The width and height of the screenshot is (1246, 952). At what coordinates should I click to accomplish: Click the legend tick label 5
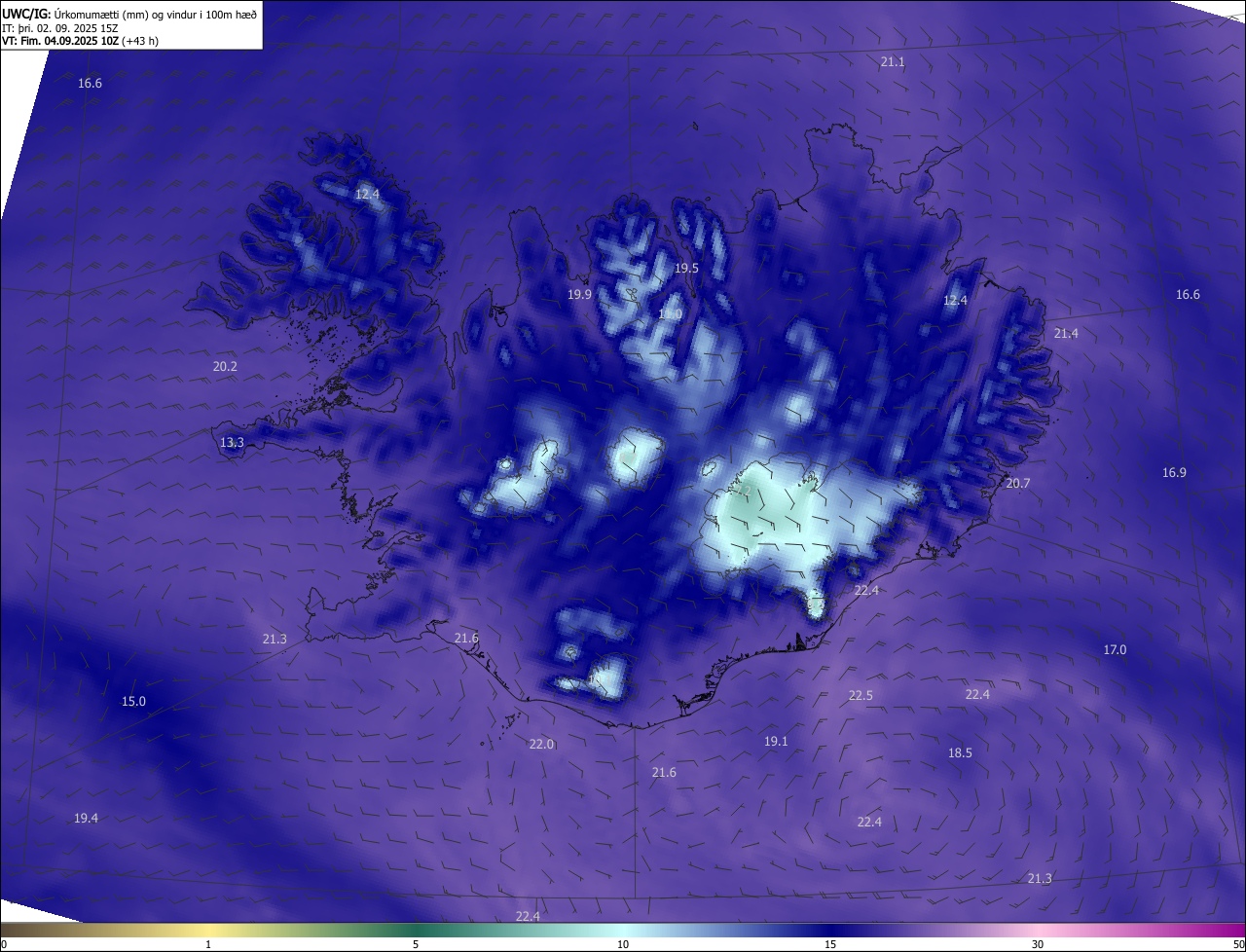tap(416, 944)
